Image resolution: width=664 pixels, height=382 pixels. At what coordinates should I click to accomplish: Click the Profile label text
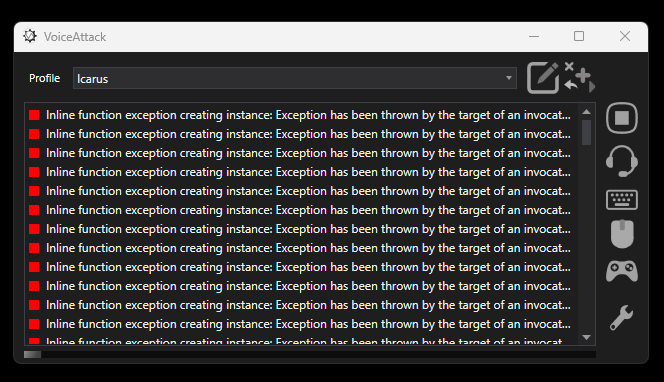coord(44,78)
